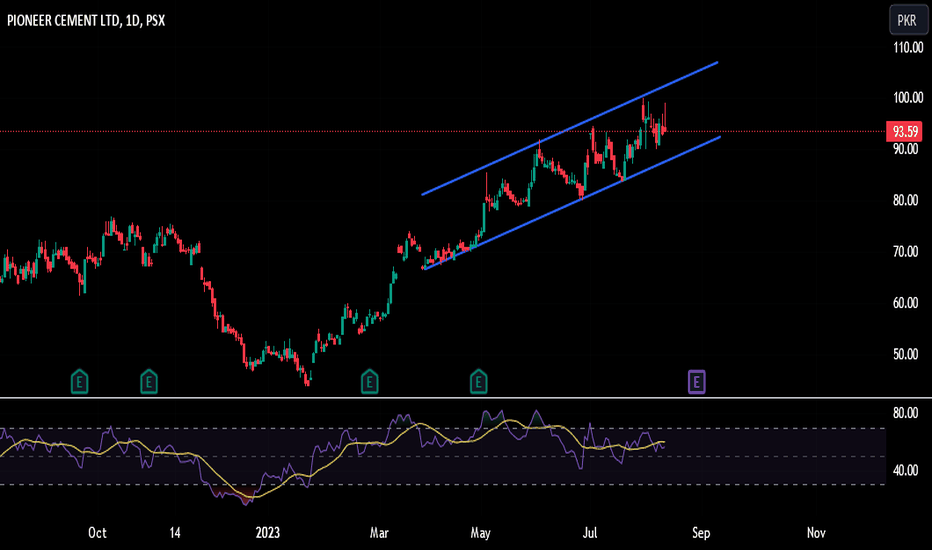The height and width of the screenshot is (550, 932).
Task: Open the earnings marker below October candles
Action: coord(80,382)
